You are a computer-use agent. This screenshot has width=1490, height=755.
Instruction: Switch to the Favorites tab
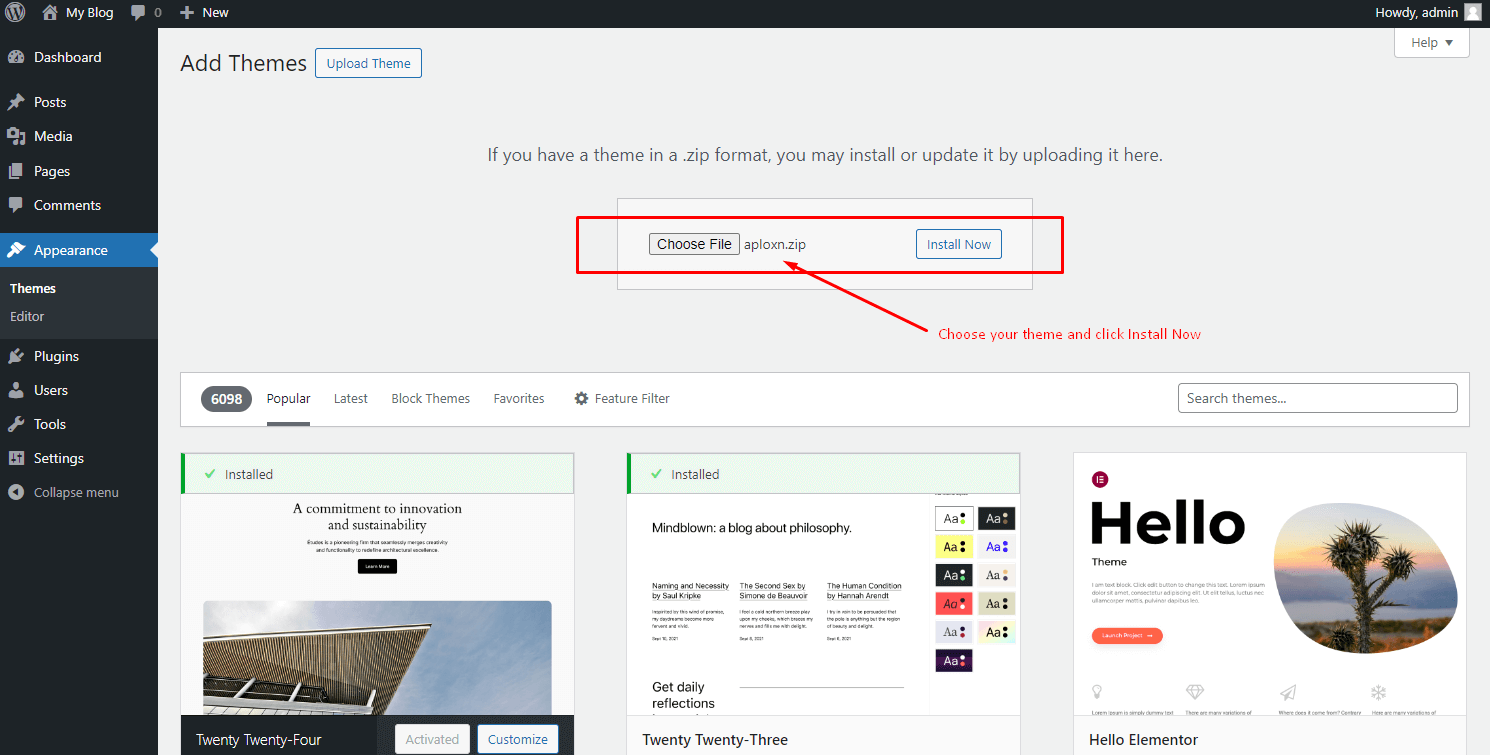point(518,398)
